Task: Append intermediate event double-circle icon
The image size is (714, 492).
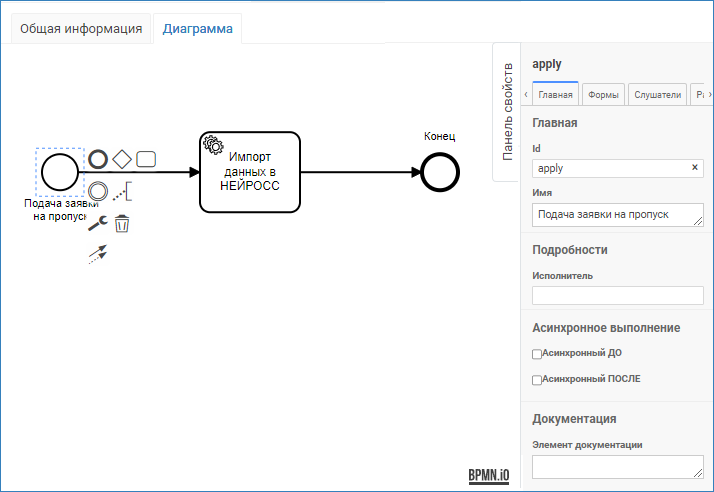Action: coord(98,191)
